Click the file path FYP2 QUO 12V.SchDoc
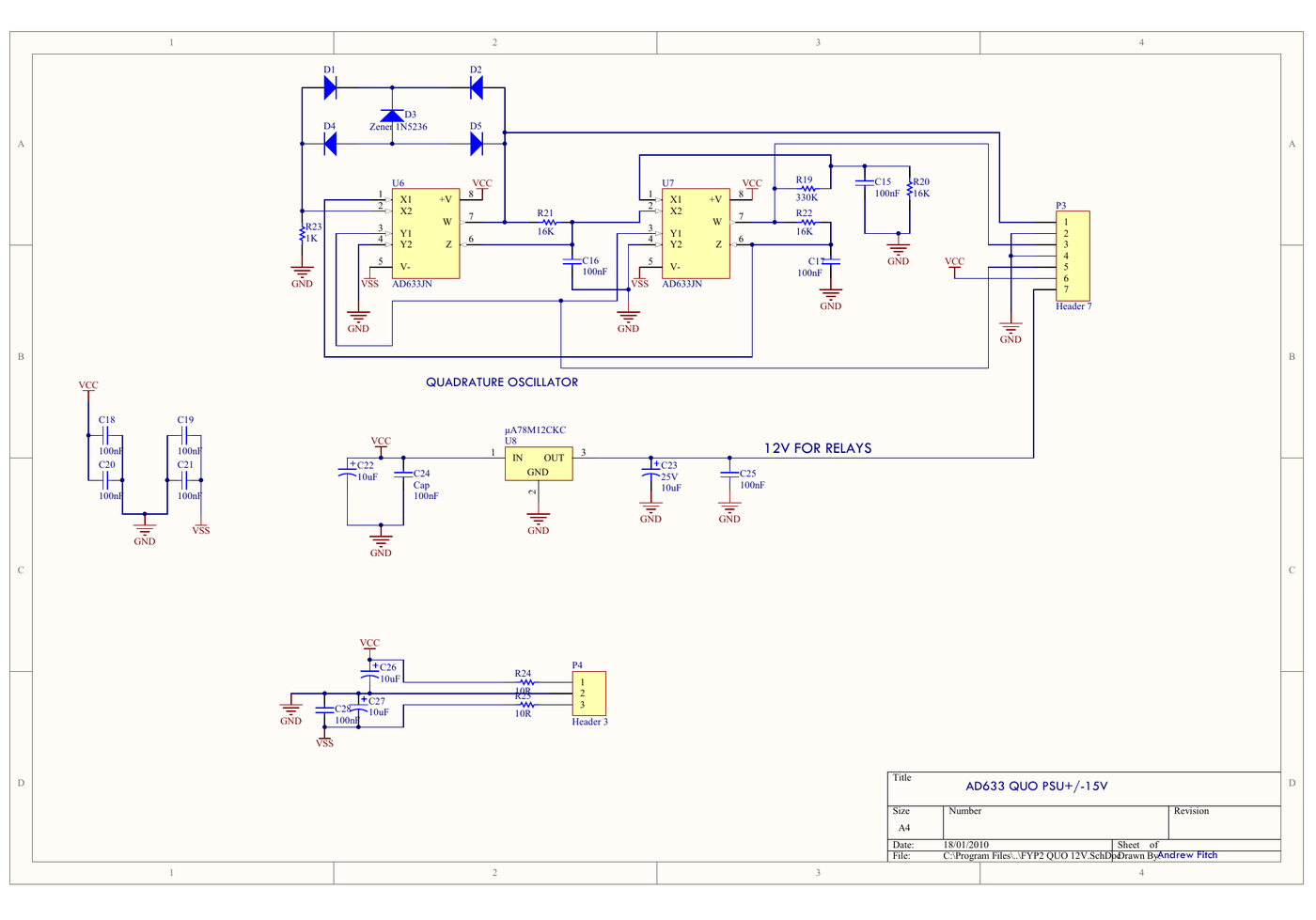The width and height of the screenshot is (1316, 920). click(x=1030, y=856)
